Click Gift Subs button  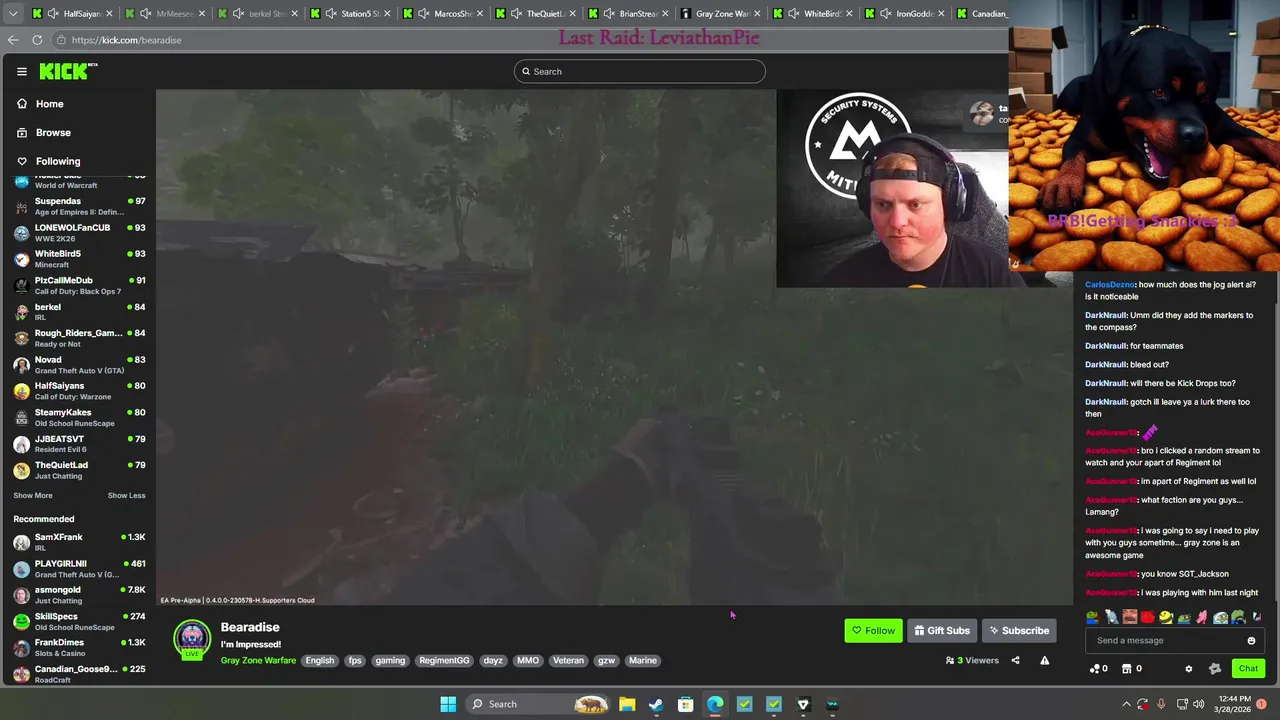point(942,630)
